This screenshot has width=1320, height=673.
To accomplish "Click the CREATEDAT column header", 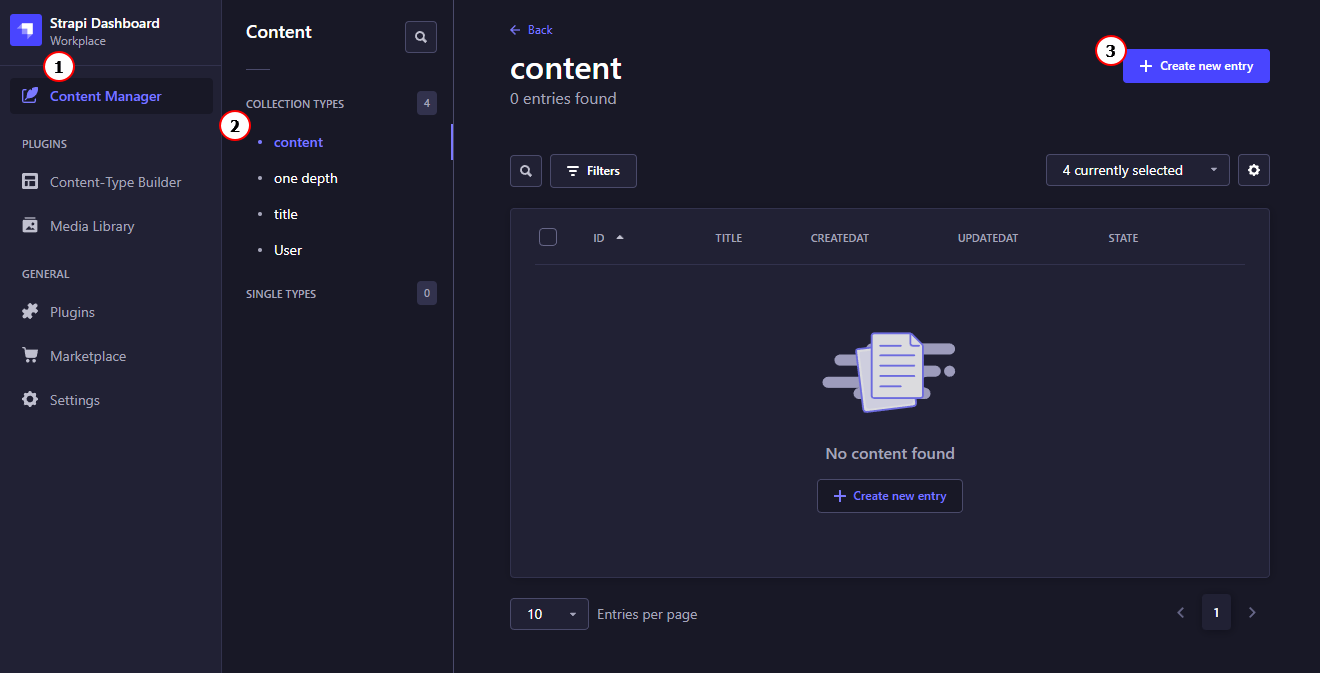I will pyautogui.click(x=840, y=238).
